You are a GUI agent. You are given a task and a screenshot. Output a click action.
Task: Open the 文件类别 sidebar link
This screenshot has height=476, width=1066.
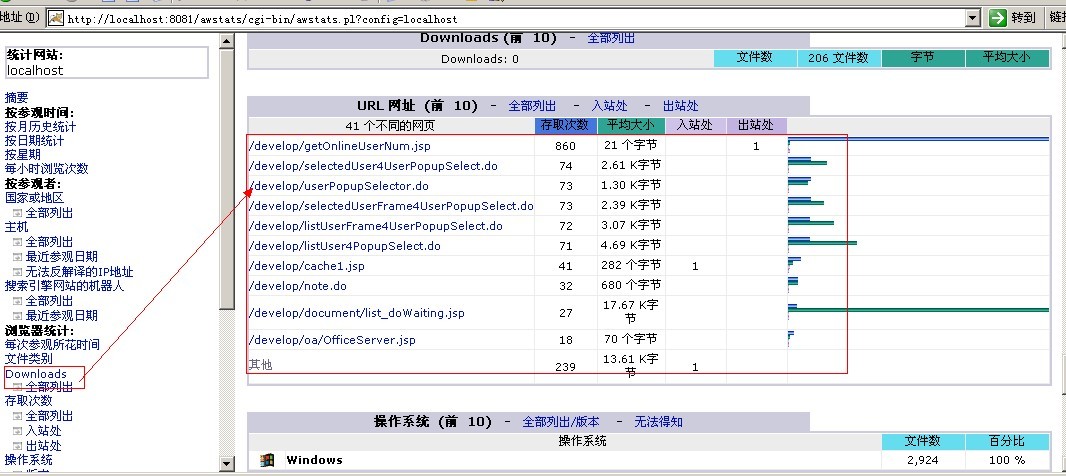coord(29,359)
